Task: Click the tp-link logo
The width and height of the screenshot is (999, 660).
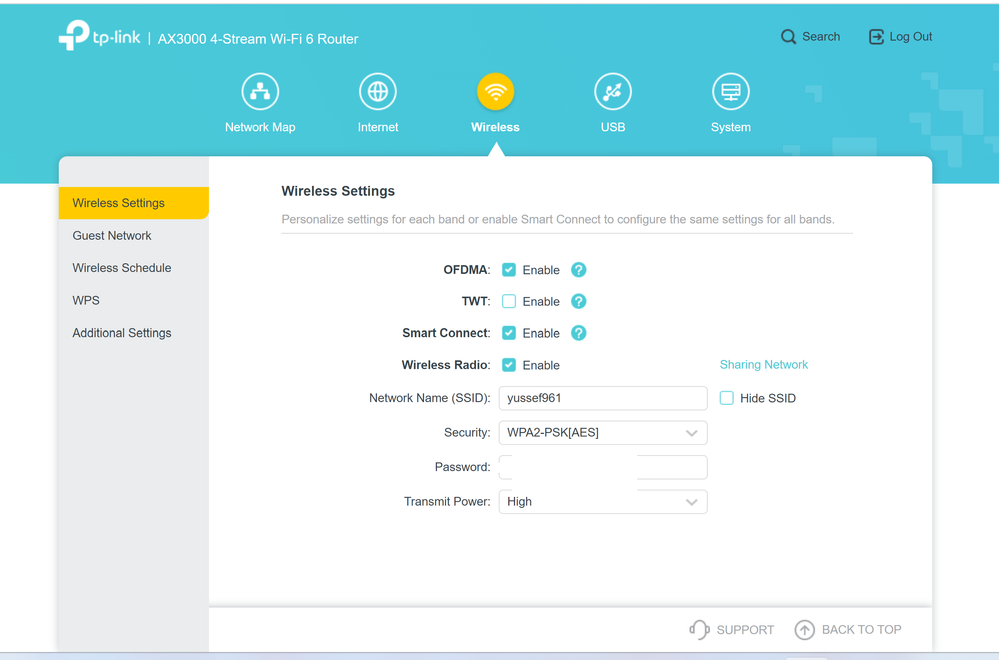Action: (100, 37)
